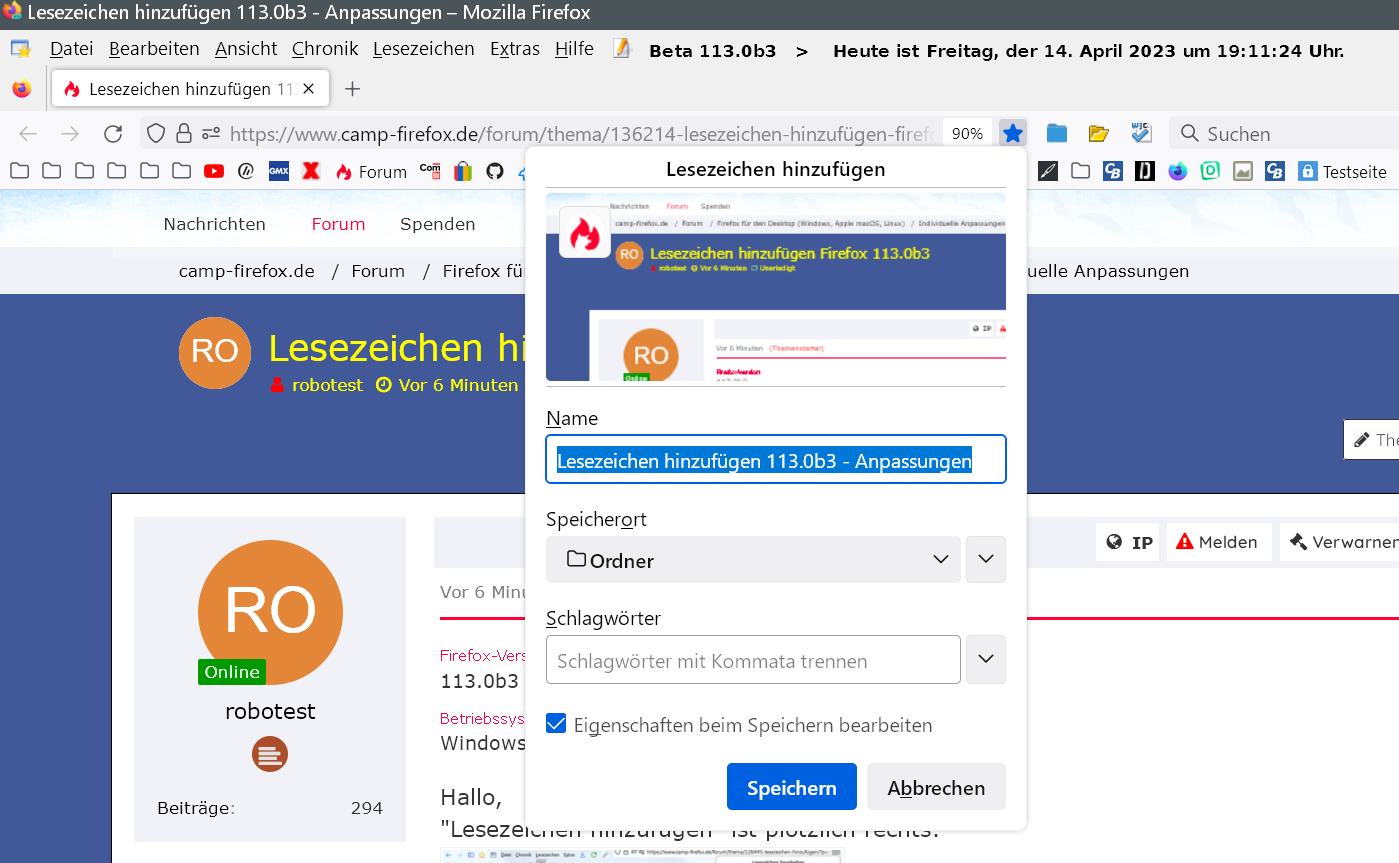
Task: Click into the Schlagwörter tags field
Action: (x=753, y=660)
